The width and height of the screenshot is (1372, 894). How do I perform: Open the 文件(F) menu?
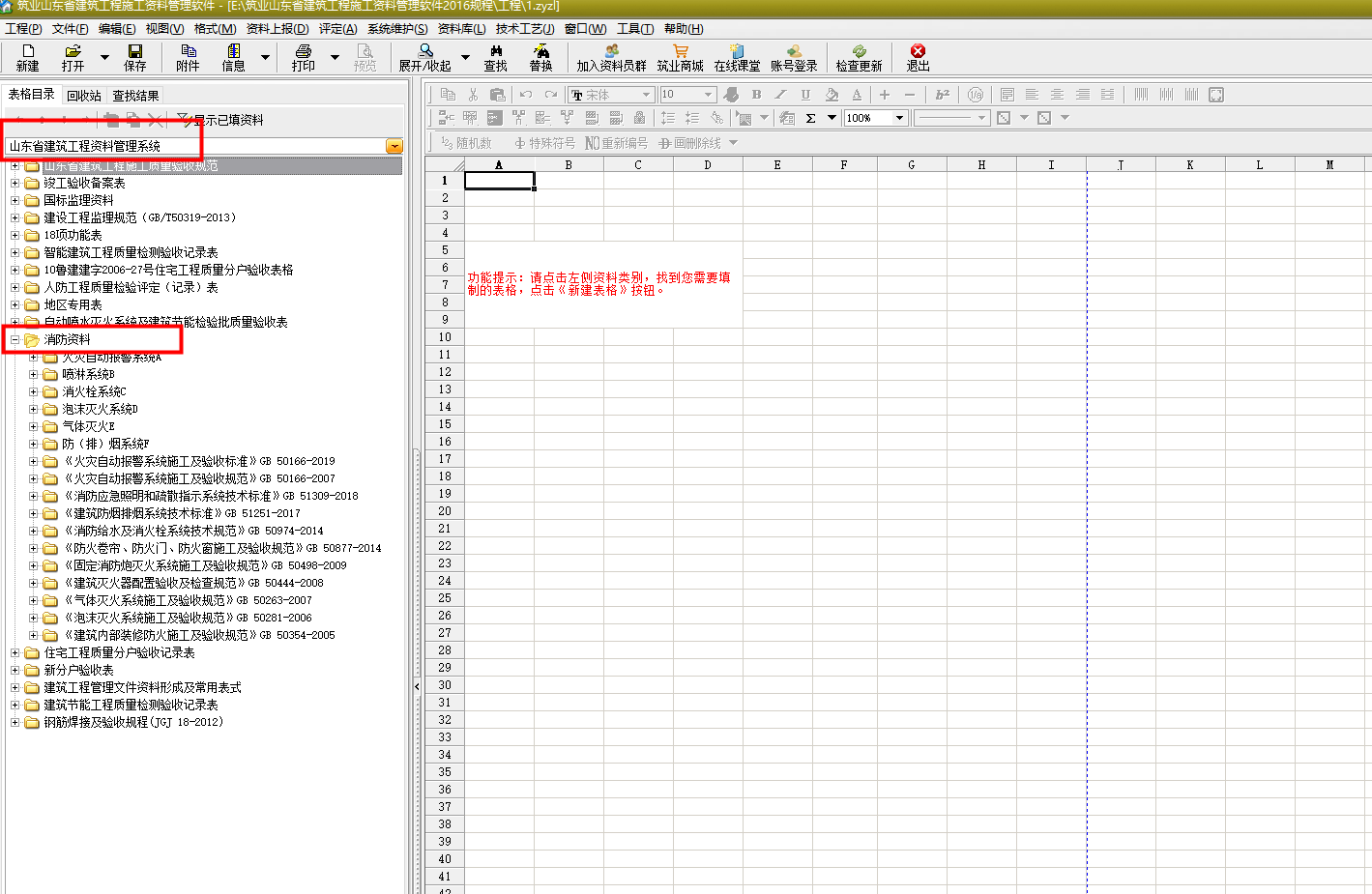click(x=71, y=29)
